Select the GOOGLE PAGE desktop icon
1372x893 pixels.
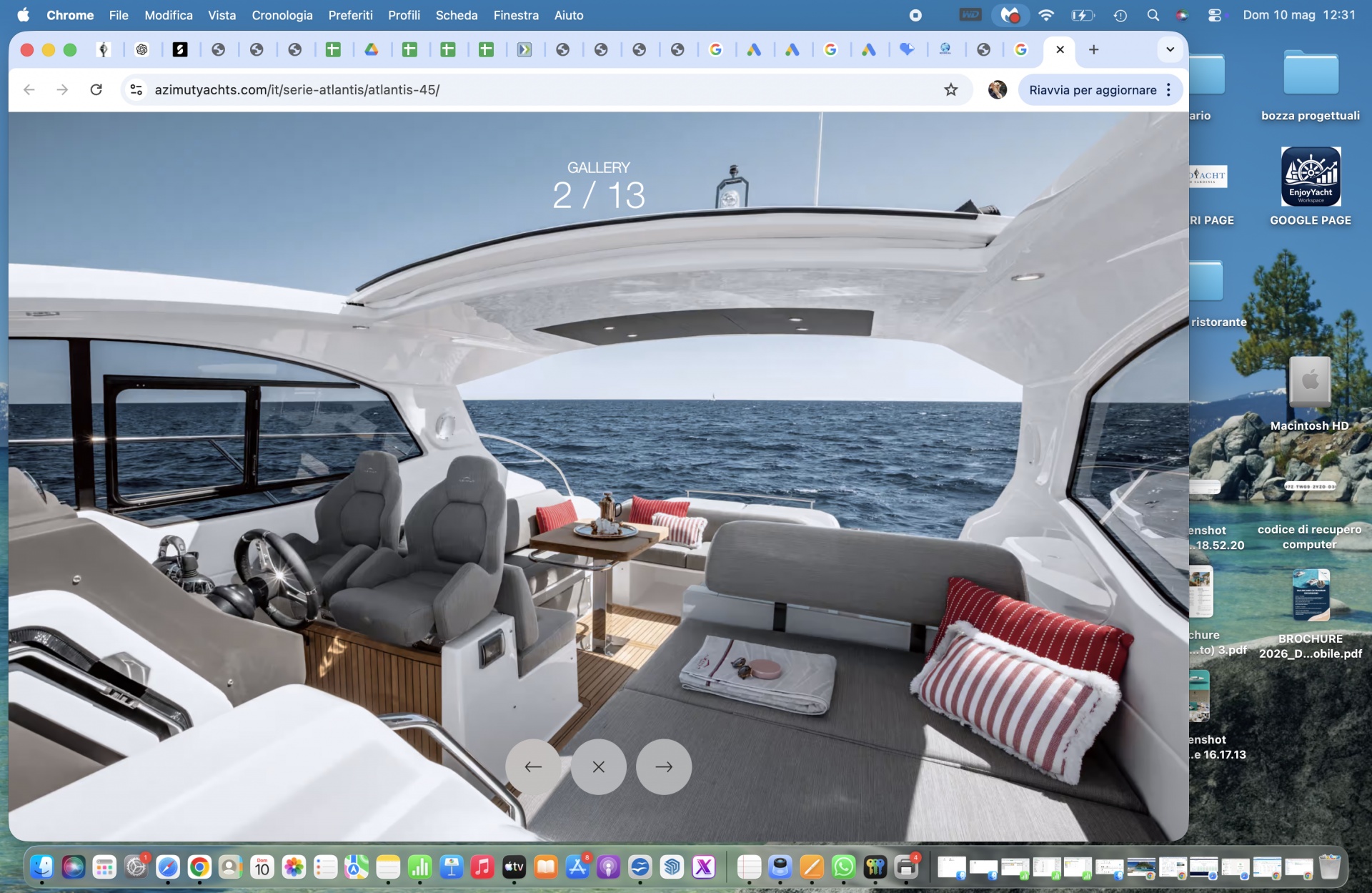pyautogui.click(x=1310, y=186)
